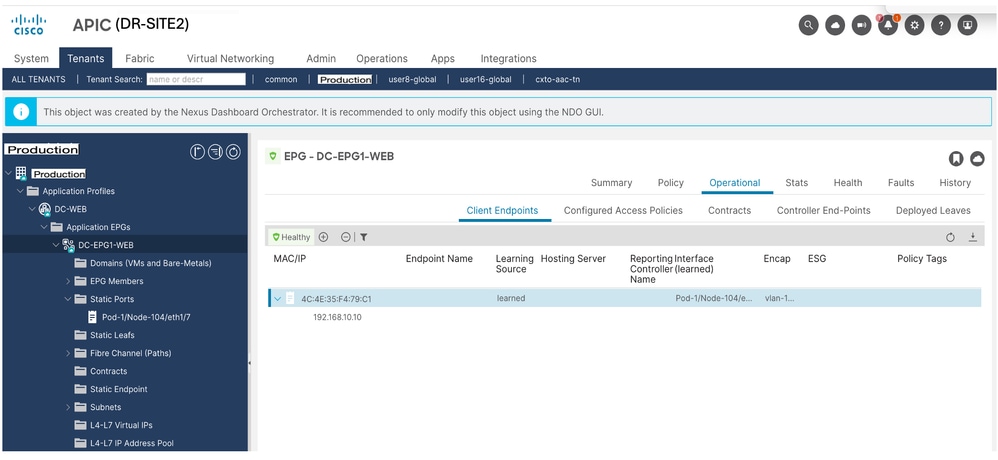Click the second circular icon in Production panel

(x=215, y=152)
